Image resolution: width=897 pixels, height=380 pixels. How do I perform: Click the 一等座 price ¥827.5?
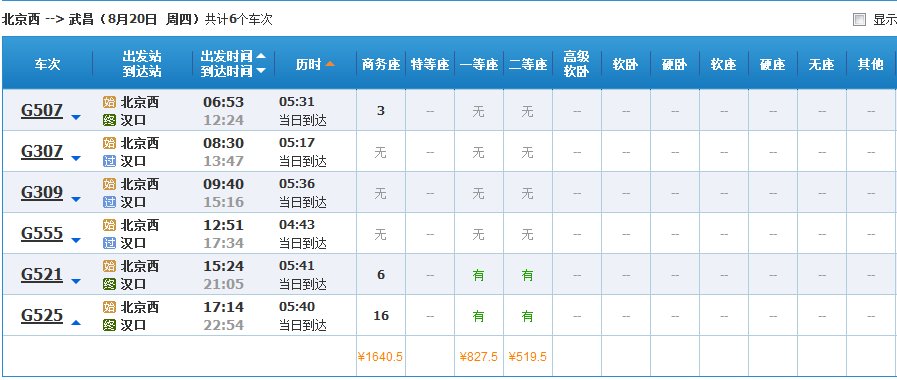click(x=478, y=357)
